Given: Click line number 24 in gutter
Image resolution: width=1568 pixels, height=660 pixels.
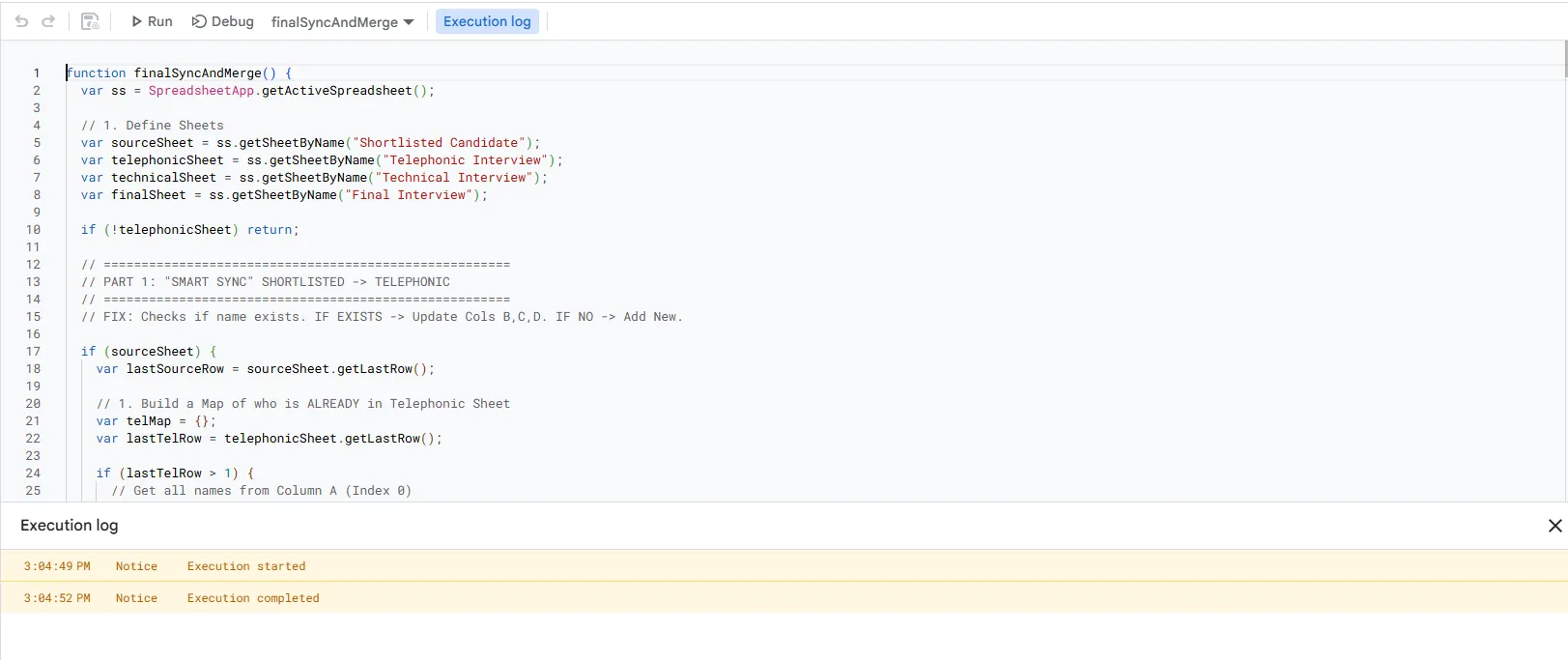Looking at the screenshot, I should [x=33, y=473].
